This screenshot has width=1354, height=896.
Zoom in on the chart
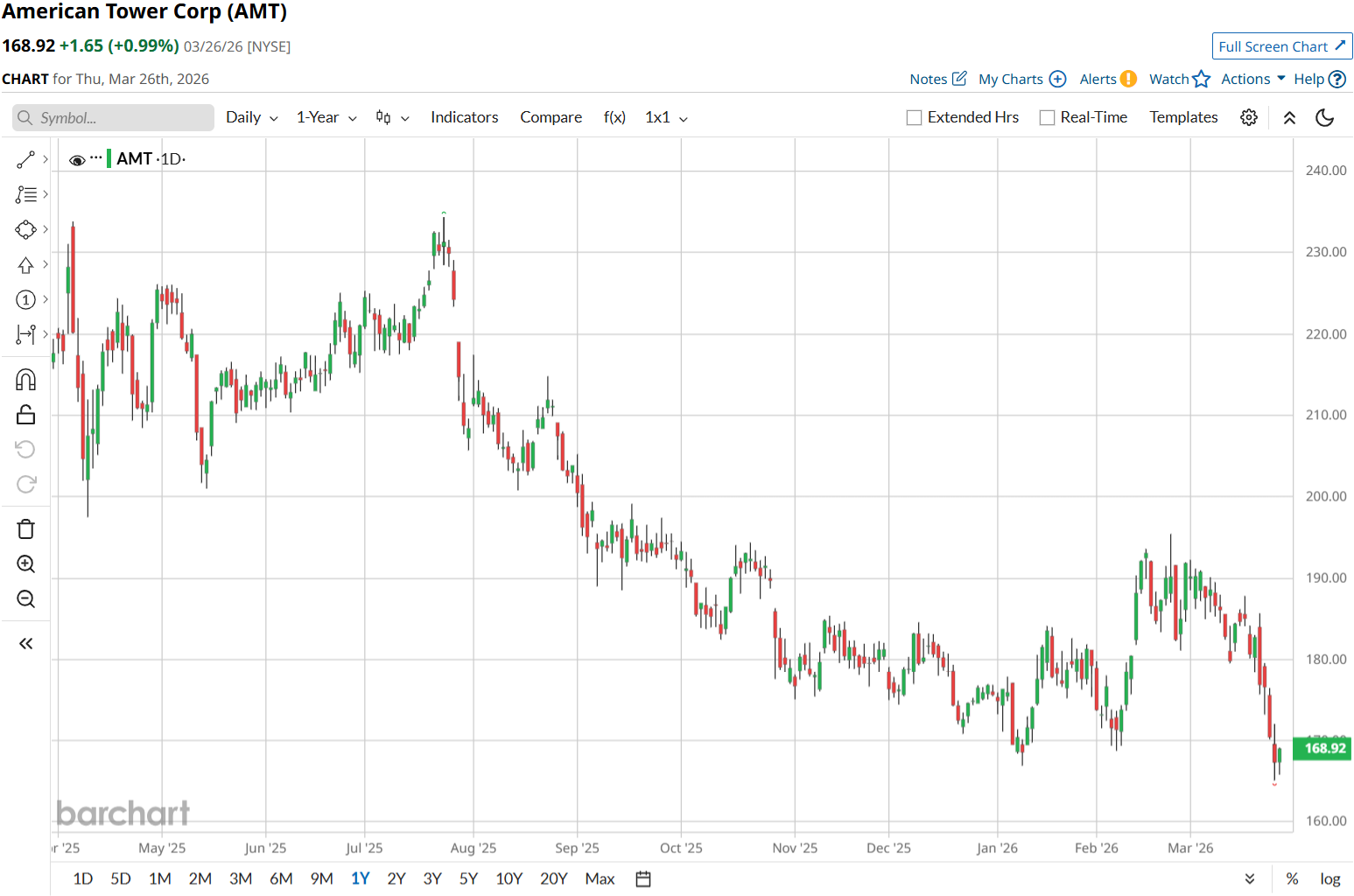pos(25,564)
